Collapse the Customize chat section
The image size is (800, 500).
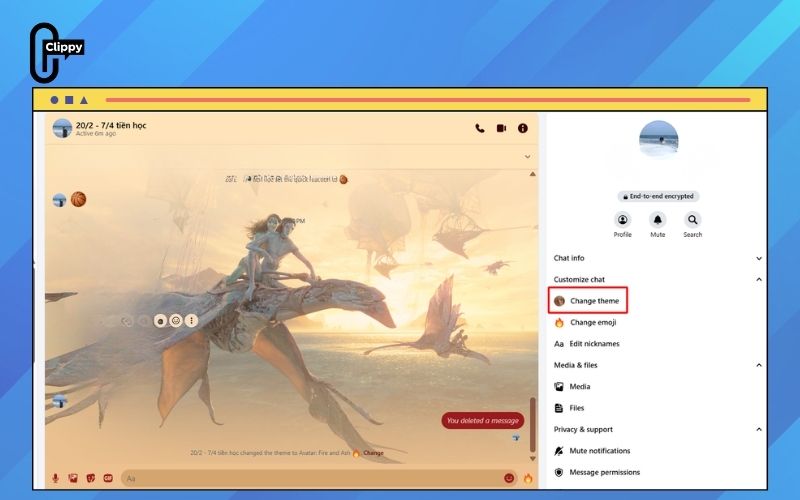pyautogui.click(x=658, y=280)
